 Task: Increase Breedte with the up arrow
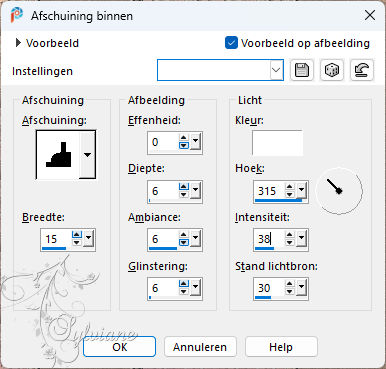(77, 235)
